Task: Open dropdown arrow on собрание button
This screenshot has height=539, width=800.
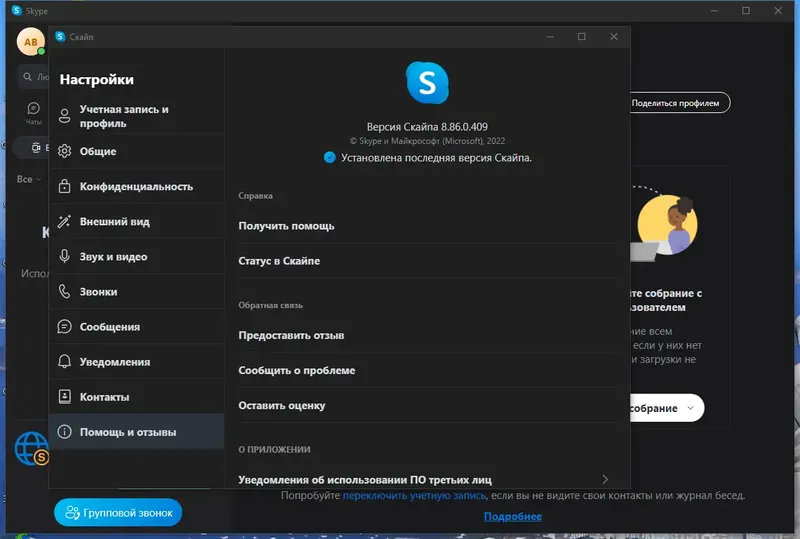Action: click(x=690, y=408)
